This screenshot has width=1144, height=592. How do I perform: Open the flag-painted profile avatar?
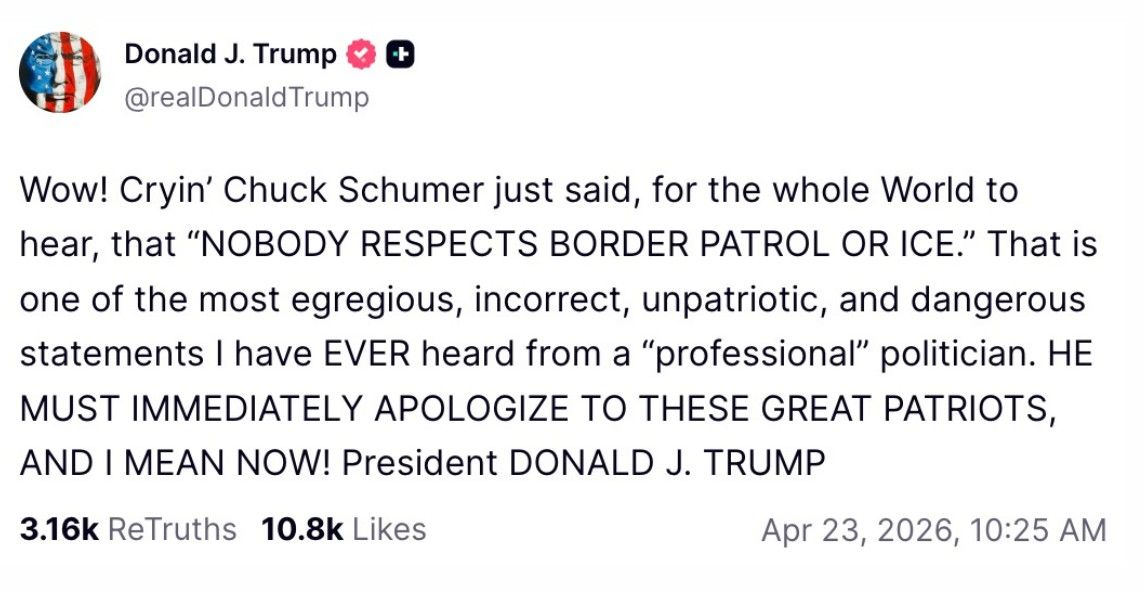coord(60,71)
